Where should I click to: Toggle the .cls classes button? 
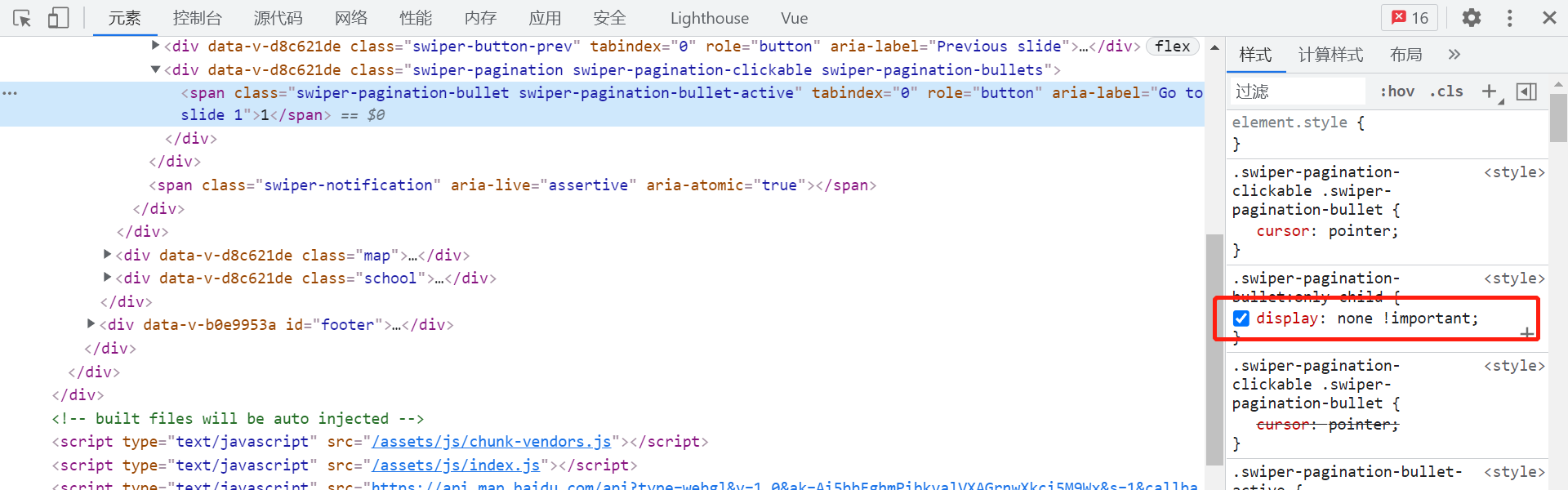pyautogui.click(x=1447, y=91)
